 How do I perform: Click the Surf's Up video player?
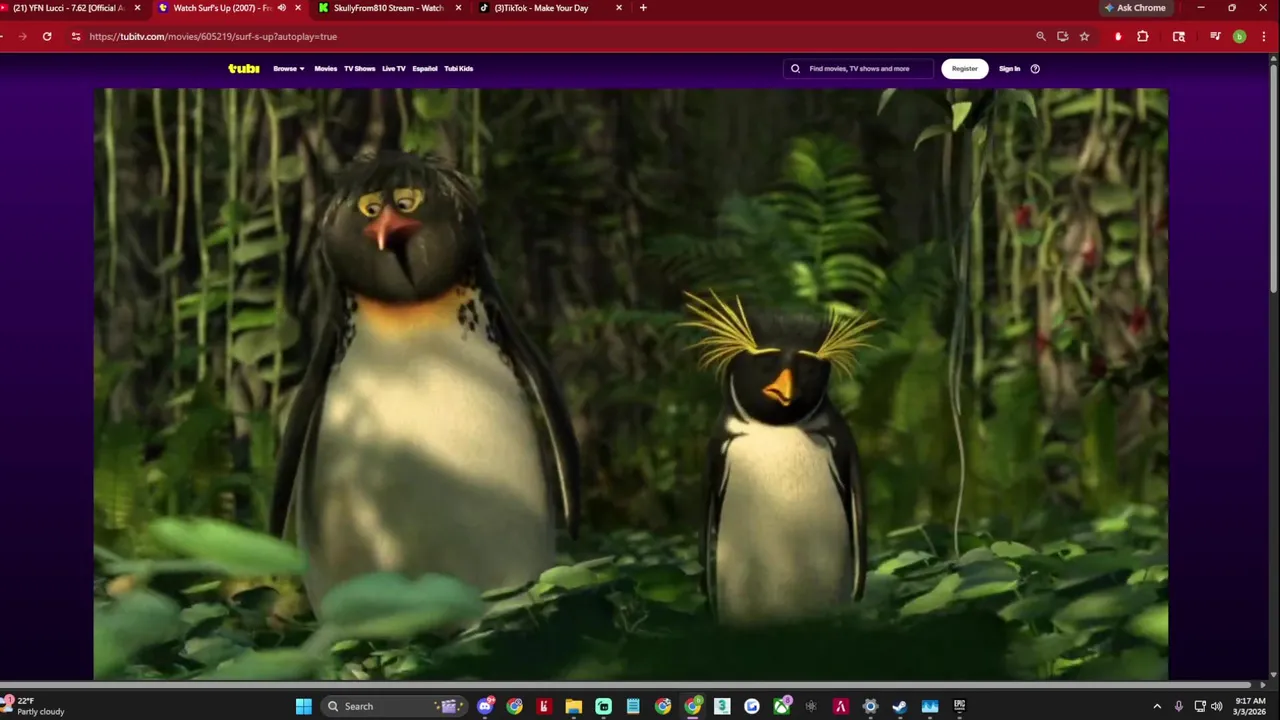tap(631, 384)
